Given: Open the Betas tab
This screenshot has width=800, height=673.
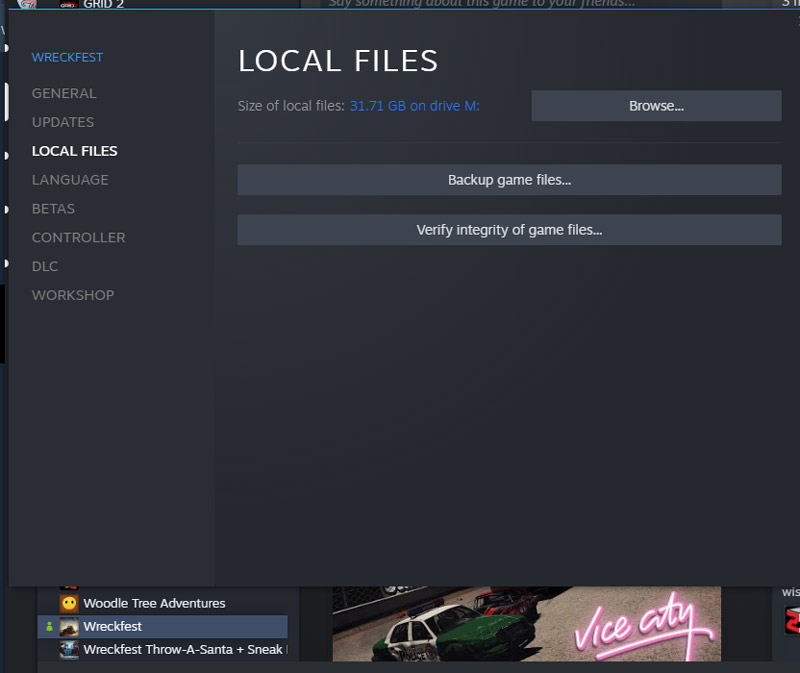Looking at the screenshot, I should tap(53, 209).
